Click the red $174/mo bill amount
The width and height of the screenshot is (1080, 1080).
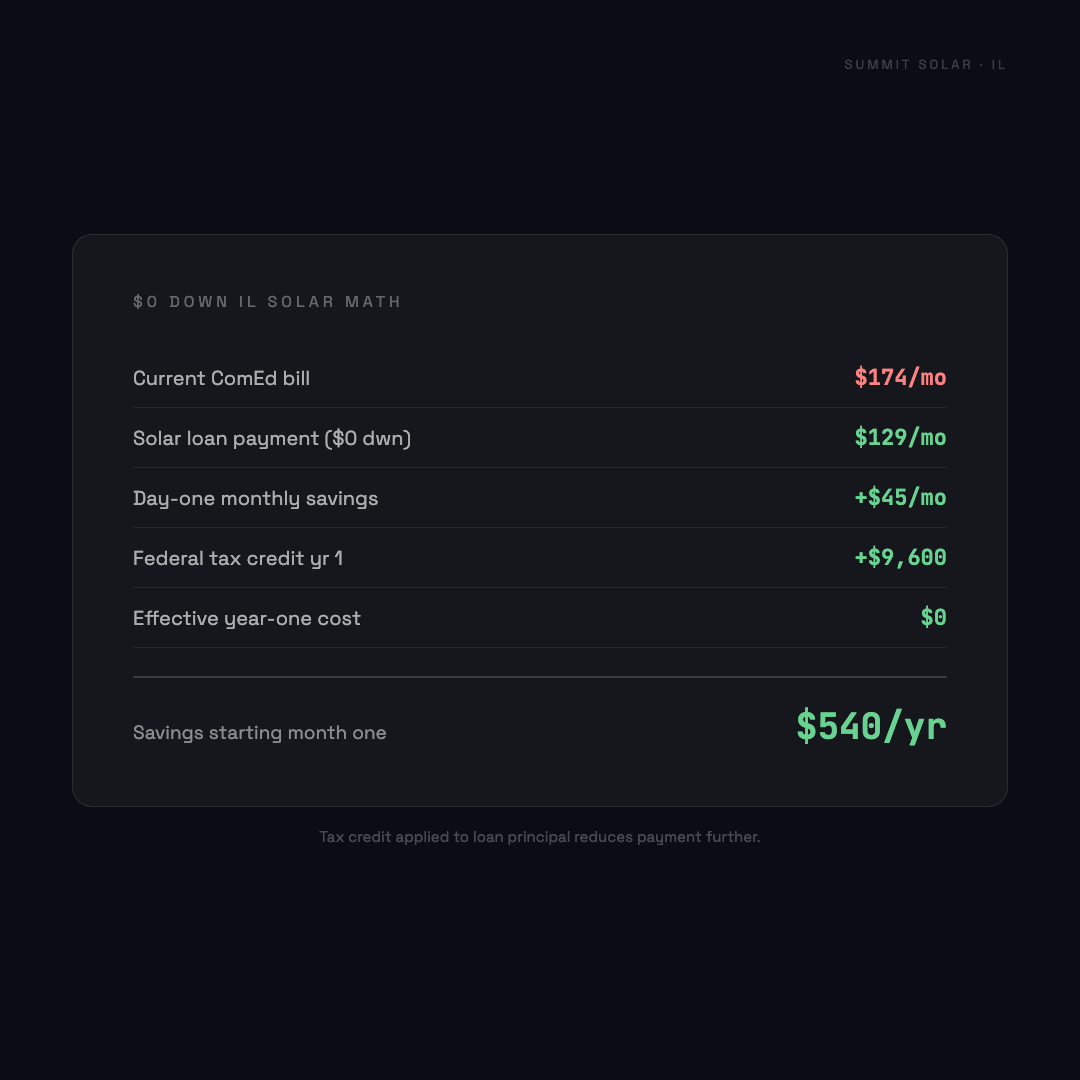pos(900,378)
